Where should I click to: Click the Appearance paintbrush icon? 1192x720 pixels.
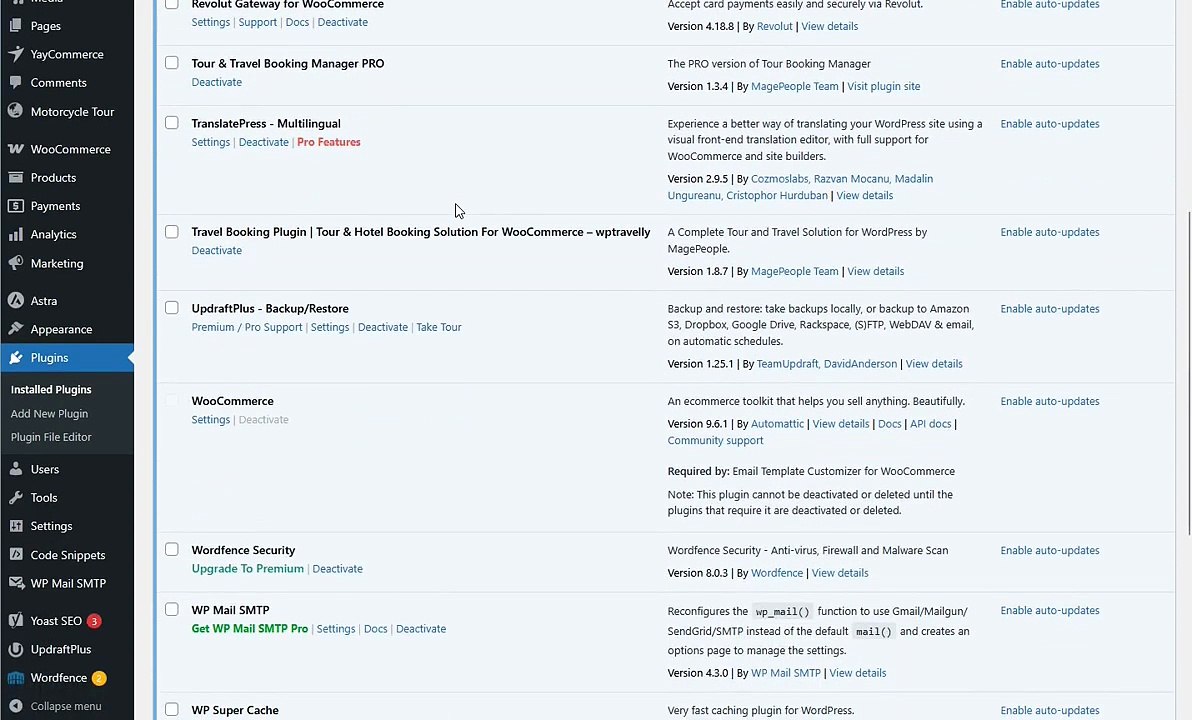click(15, 329)
